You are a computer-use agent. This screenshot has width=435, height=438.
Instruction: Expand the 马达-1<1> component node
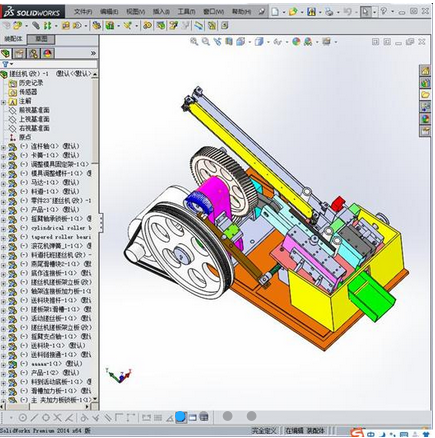point(3,183)
